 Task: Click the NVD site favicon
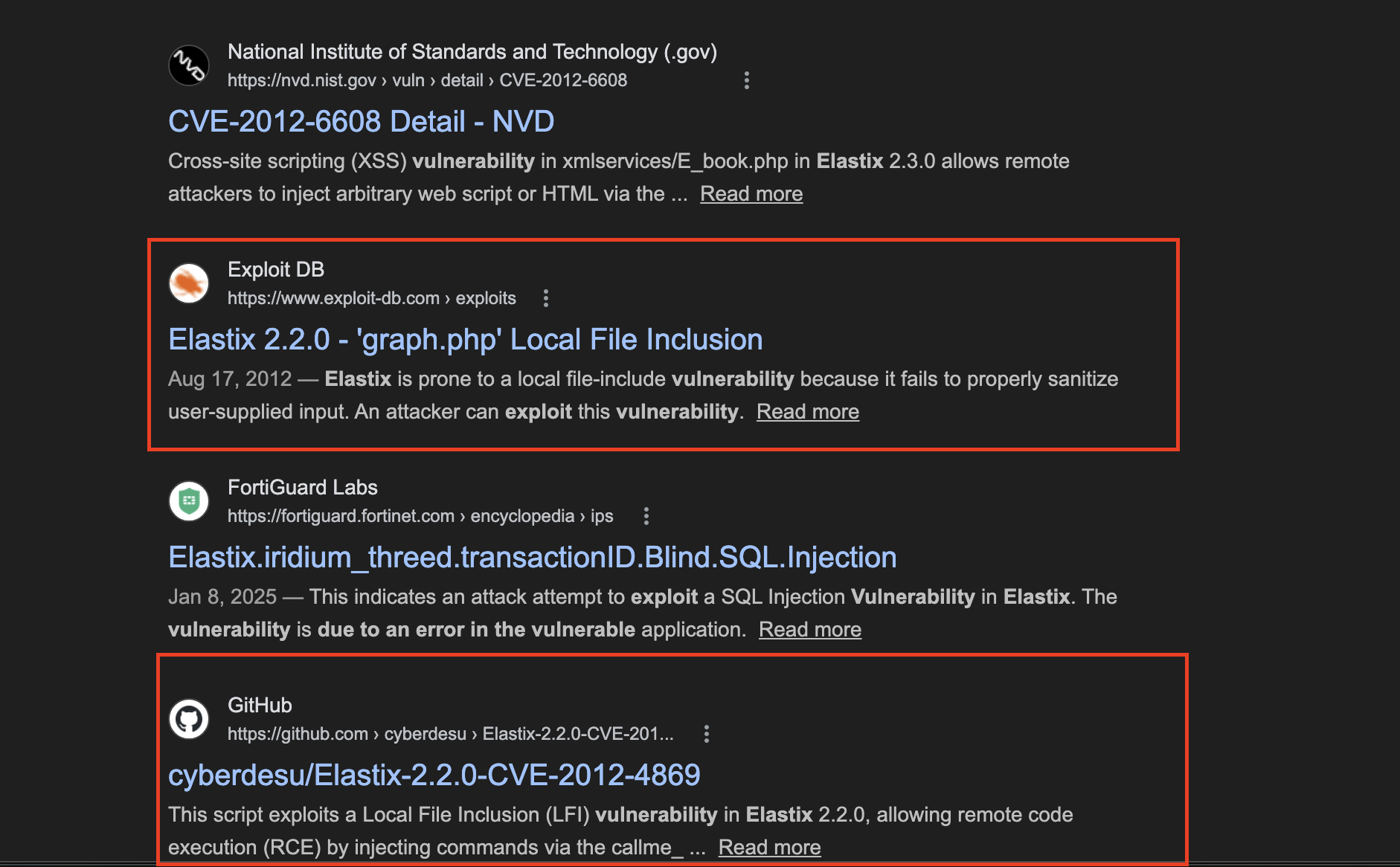pos(189,65)
